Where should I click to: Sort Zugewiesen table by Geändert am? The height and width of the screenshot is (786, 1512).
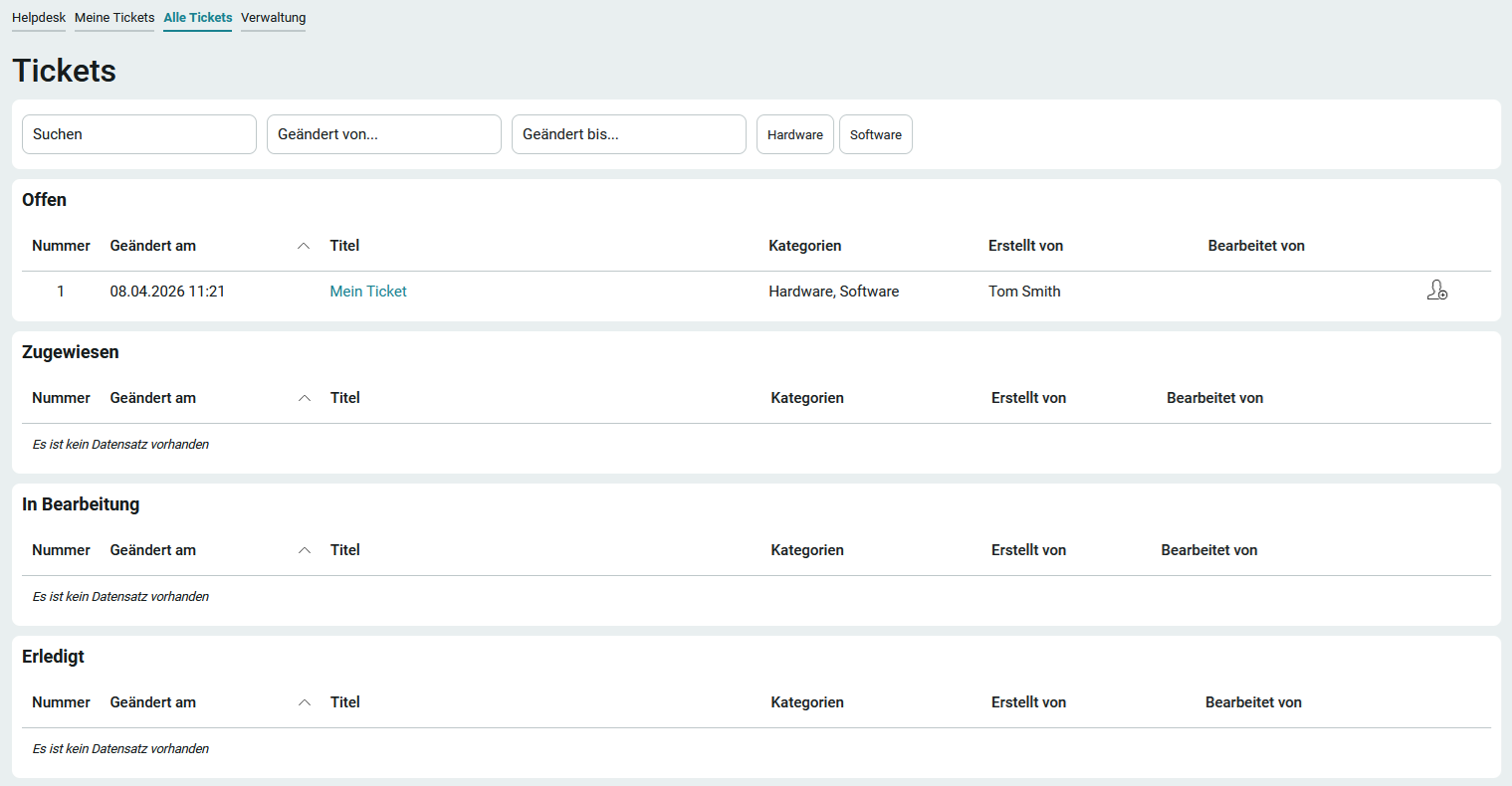[x=153, y=398]
